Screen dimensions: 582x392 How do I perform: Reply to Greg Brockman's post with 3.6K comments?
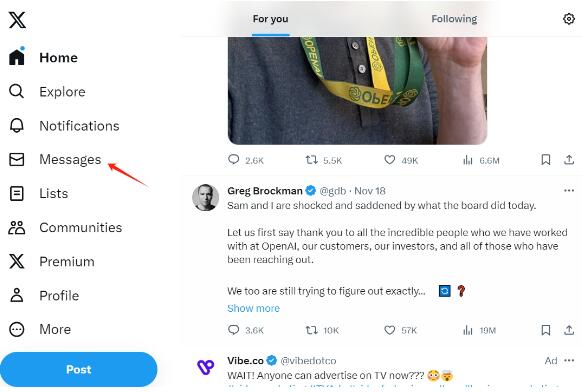point(233,330)
